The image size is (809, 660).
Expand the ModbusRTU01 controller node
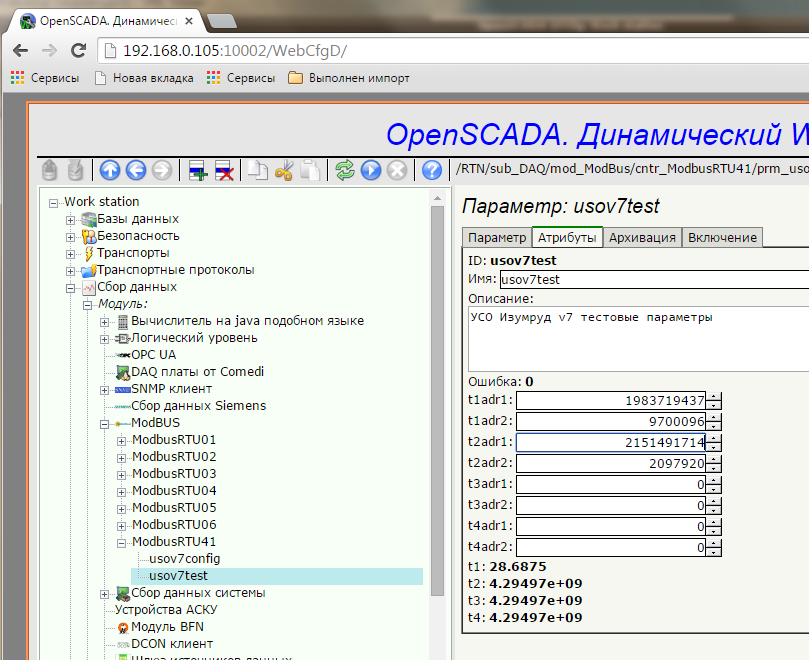(122, 440)
